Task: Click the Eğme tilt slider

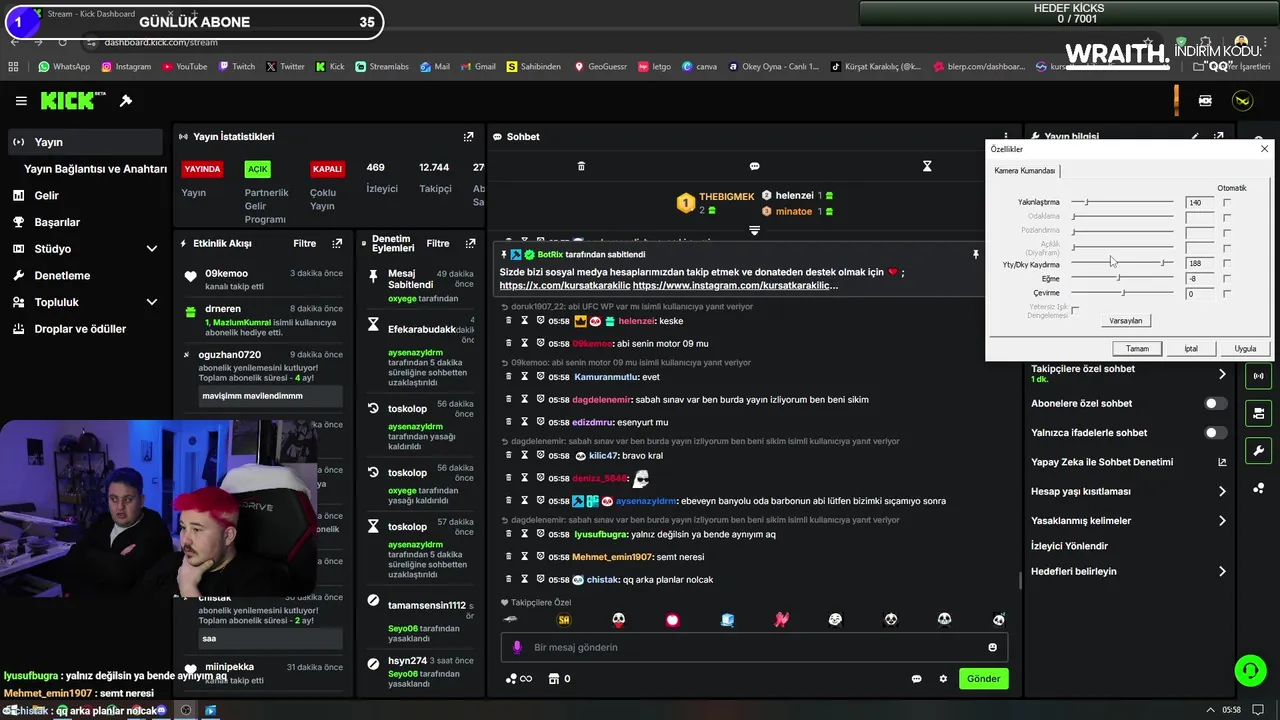Action: pos(1123,278)
